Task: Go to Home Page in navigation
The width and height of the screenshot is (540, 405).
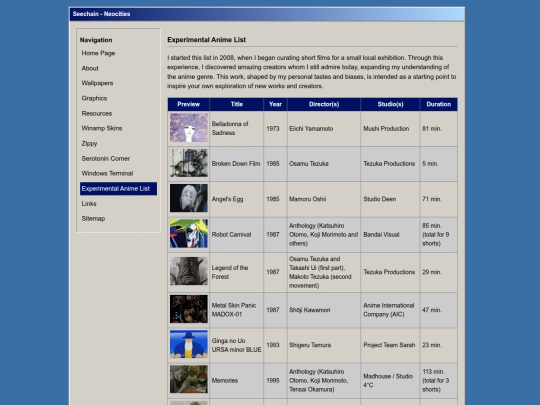Action: pos(98,53)
